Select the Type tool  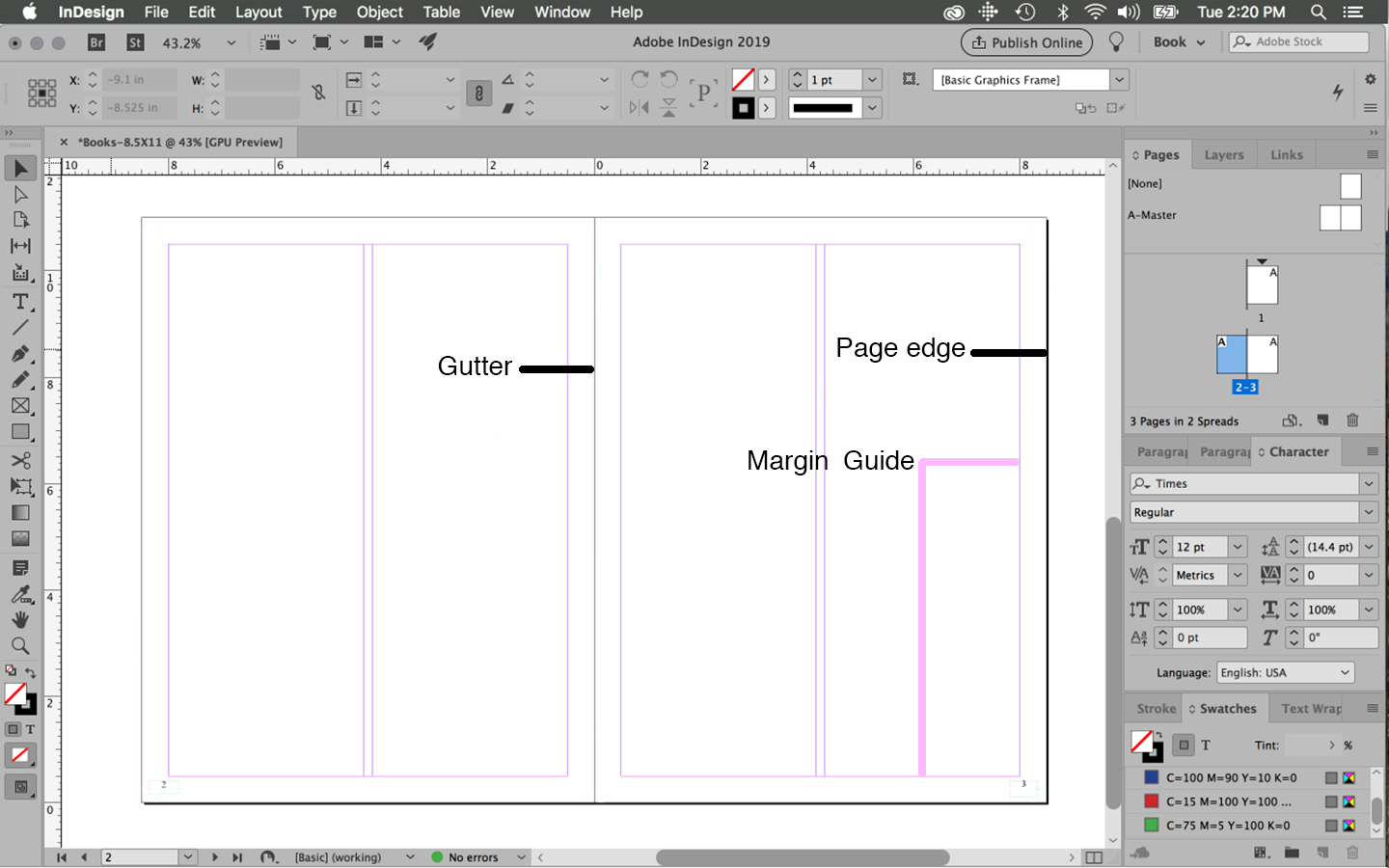pos(20,303)
